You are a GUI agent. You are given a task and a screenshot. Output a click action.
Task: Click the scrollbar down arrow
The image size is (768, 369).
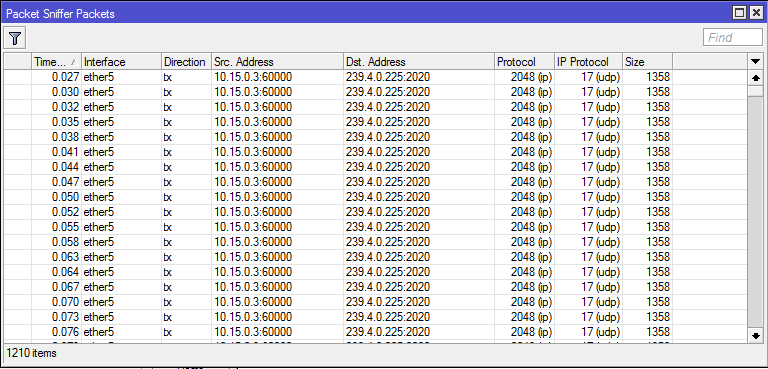point(755,336)
